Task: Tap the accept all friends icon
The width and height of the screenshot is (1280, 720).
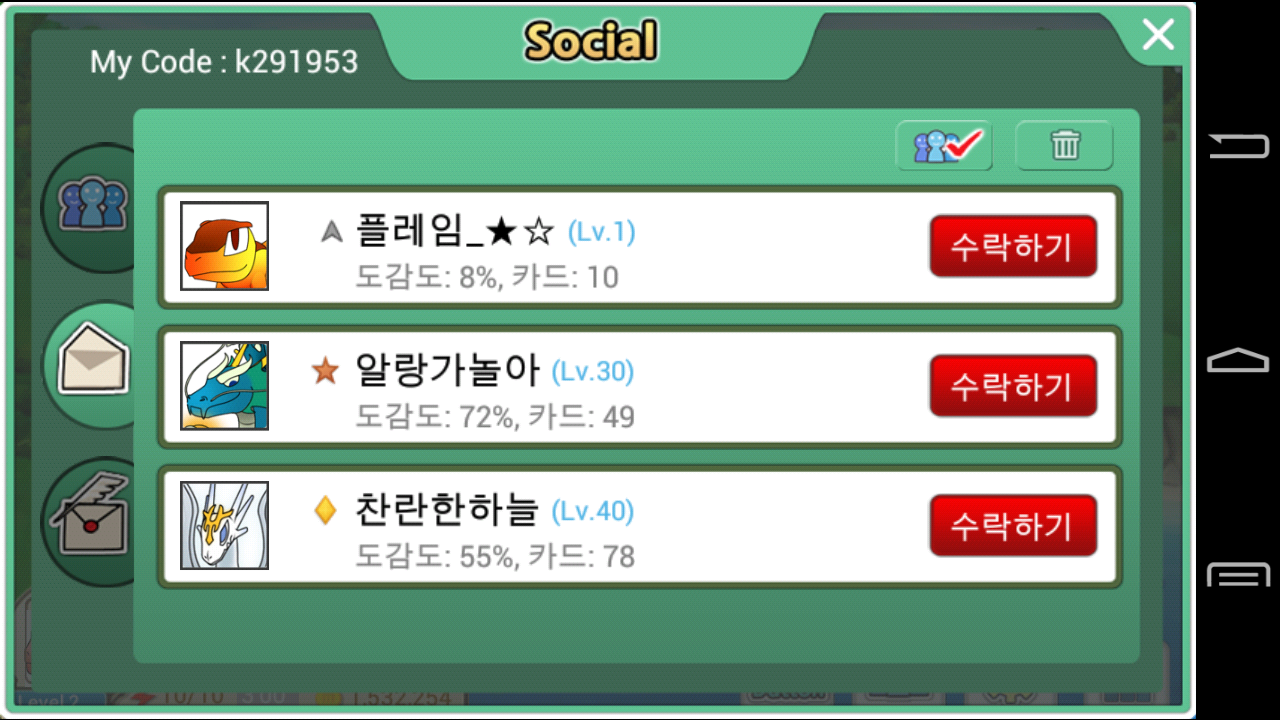Action: click(x=945, y=146)
